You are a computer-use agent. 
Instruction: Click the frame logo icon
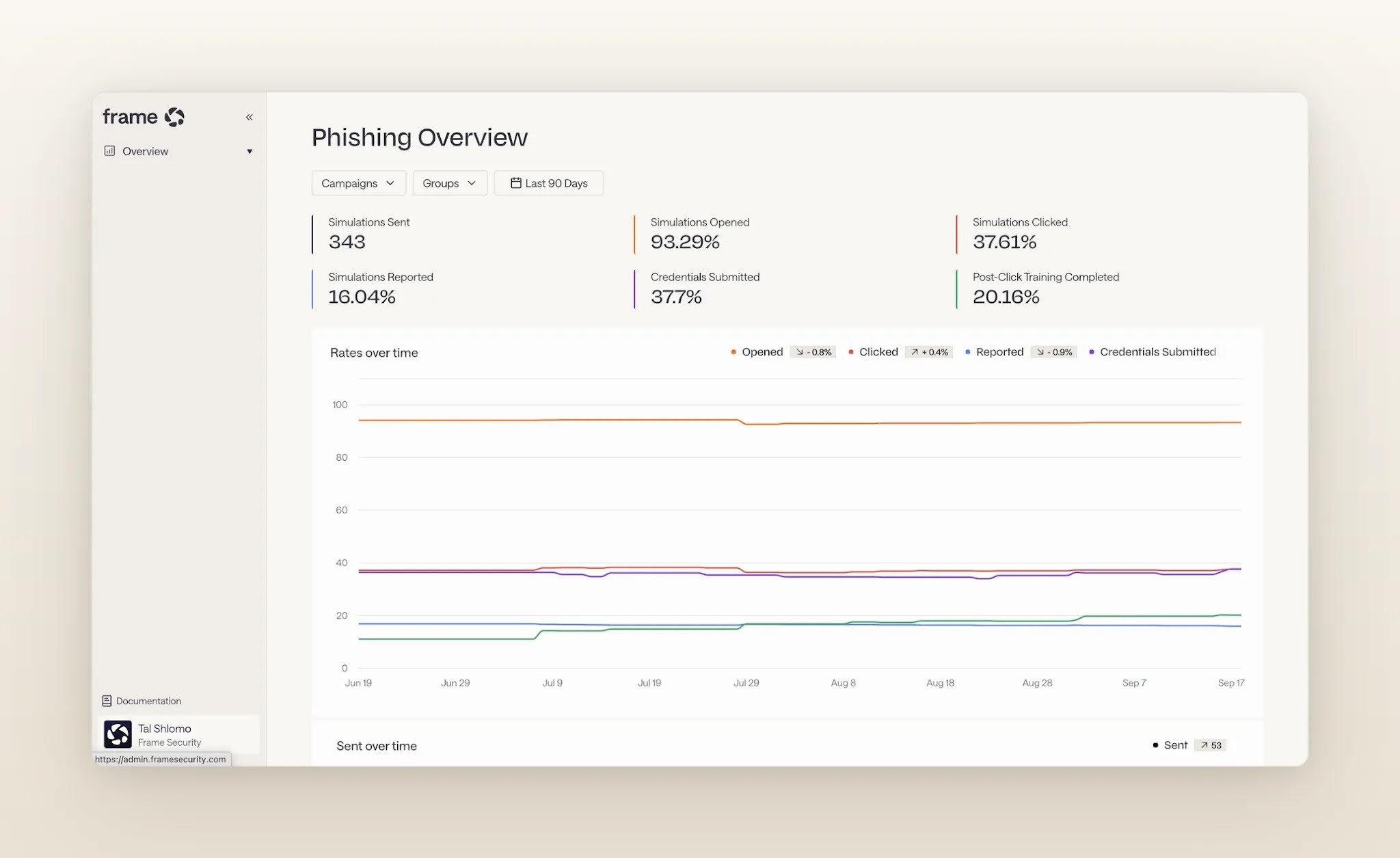click(x=174, y=117)
